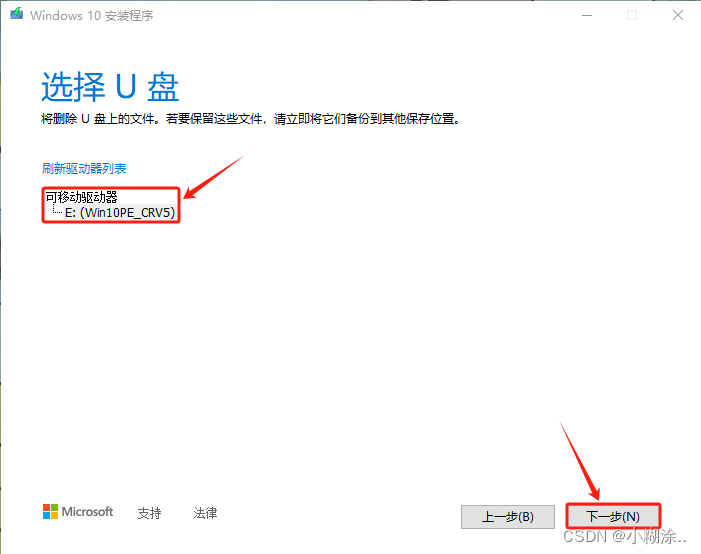Click the Windows 10 setup title bar icon
The height and width of the screenshot is (554, 701).
coord(17,13)
